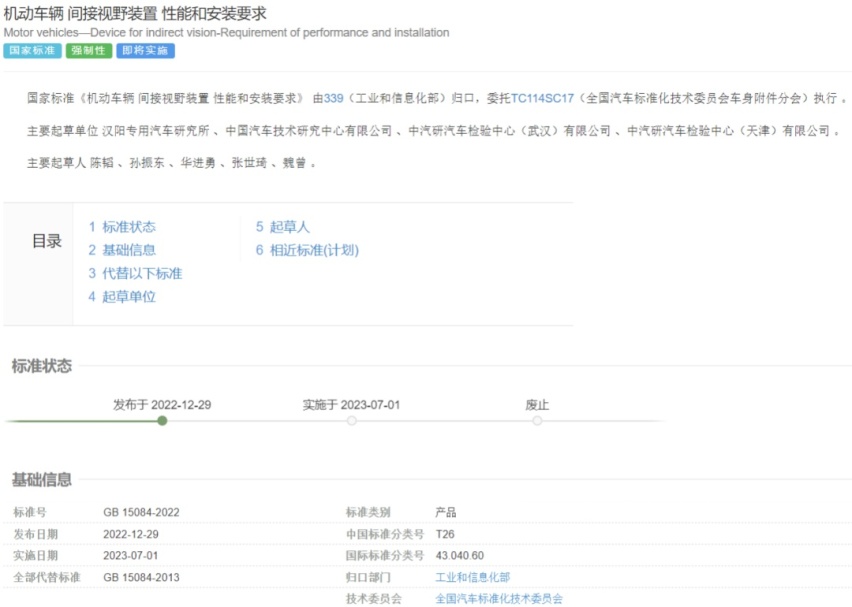Click the 实施于 2023-07-01 timeline dot
852x607 pixels.
point(352,421)
